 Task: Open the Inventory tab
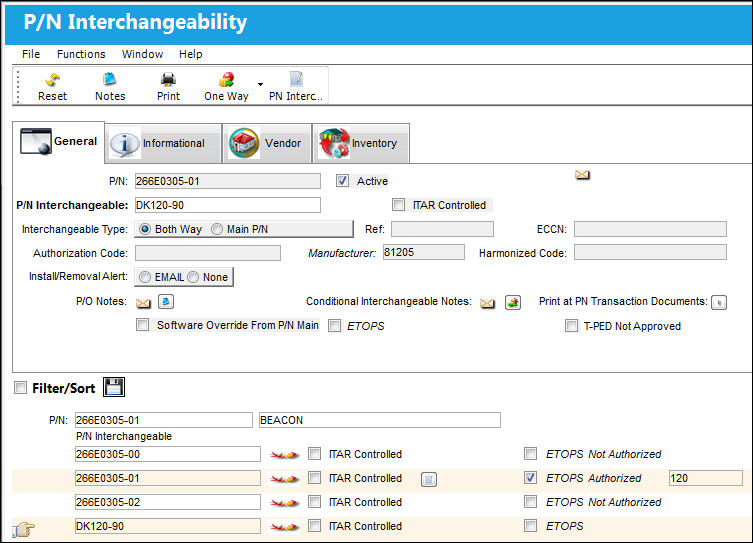pos(361,144)
